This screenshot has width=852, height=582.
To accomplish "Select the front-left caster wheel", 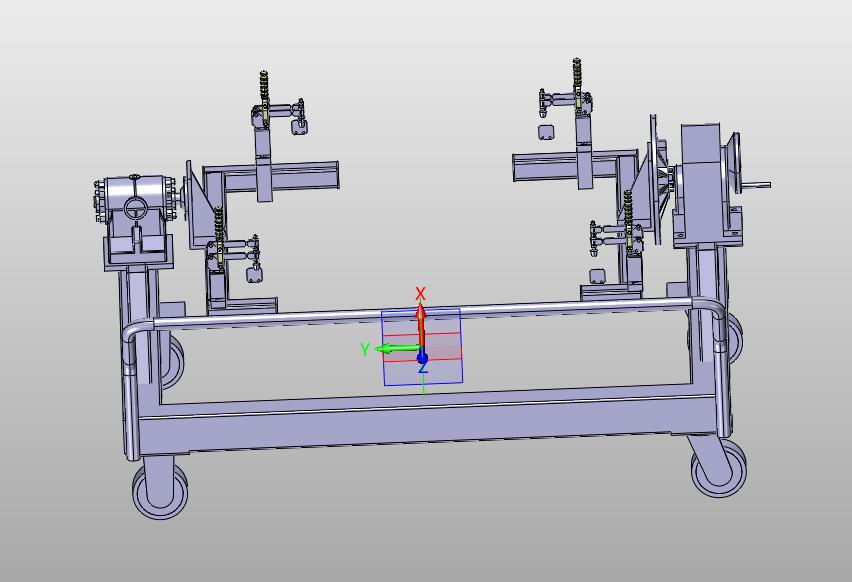I will point(160,492).
